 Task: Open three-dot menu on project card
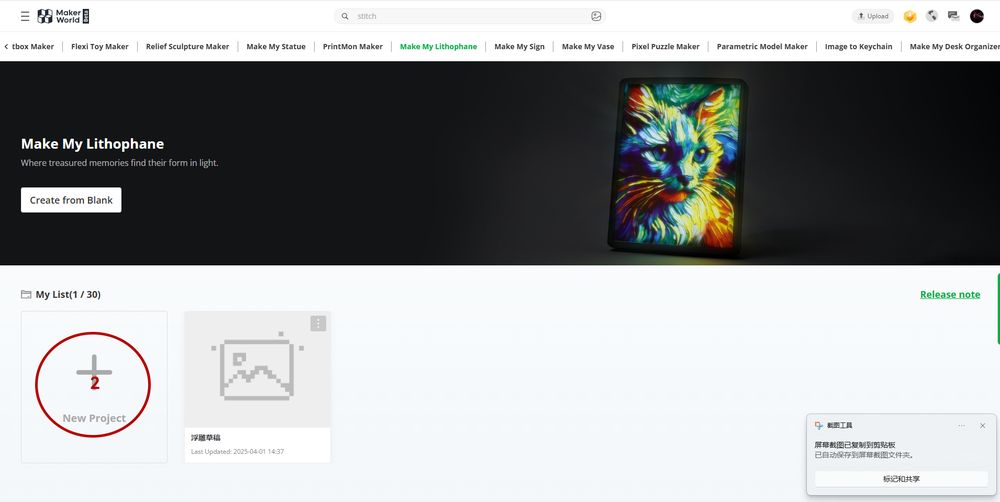[x=318, y=323]
